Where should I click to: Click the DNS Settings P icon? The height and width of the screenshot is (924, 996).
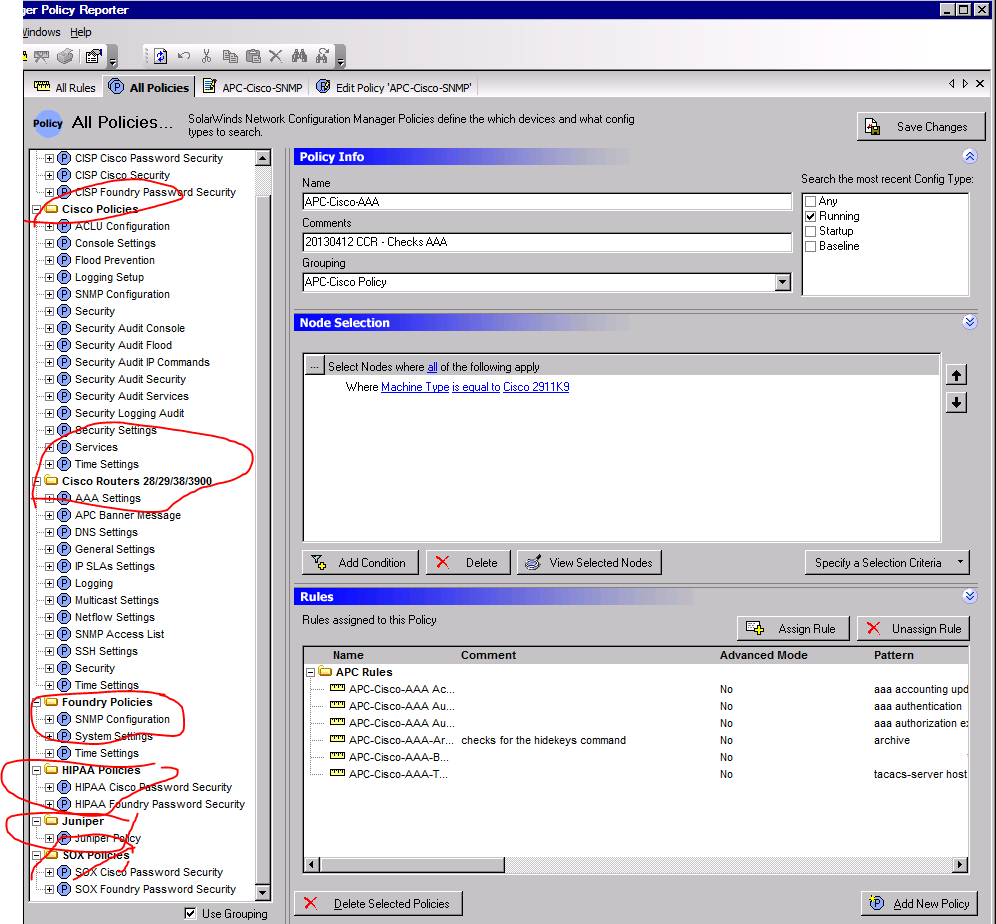pyautogui.click(x=64, y=532)
